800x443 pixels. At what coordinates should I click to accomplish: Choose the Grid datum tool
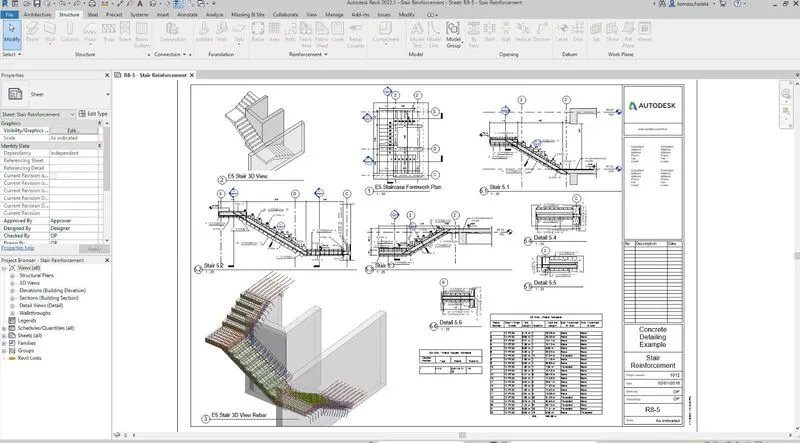click(x=578, y=32)
